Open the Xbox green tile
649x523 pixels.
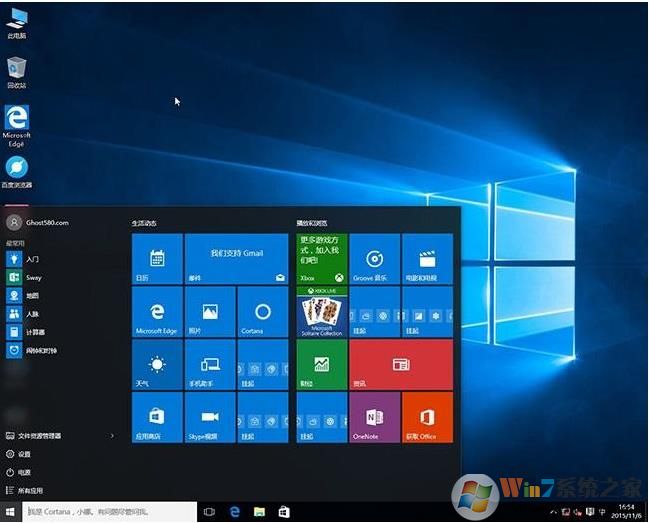tap(321, 259)
